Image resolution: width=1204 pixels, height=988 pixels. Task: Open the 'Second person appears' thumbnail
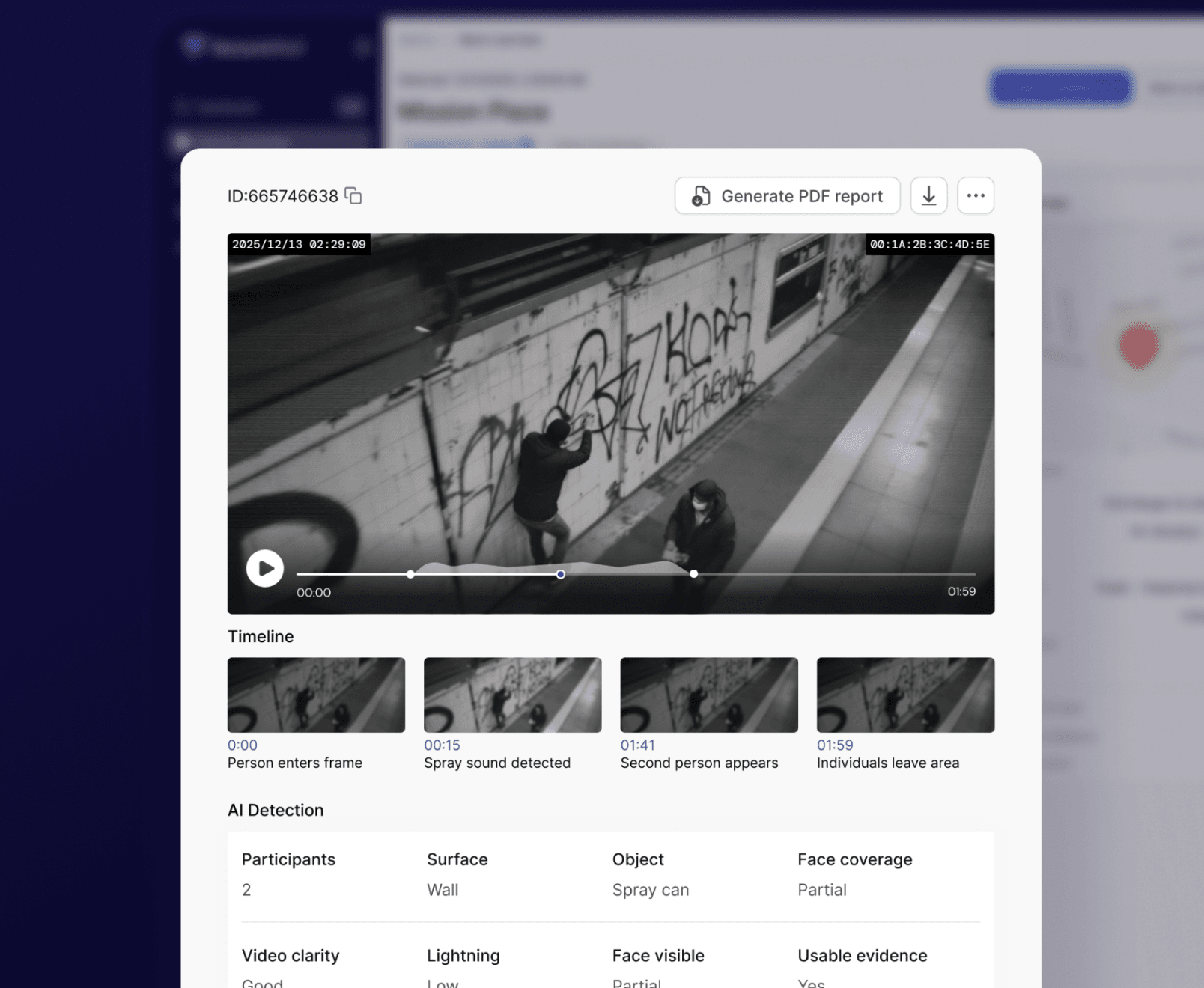tap(708, 695)
